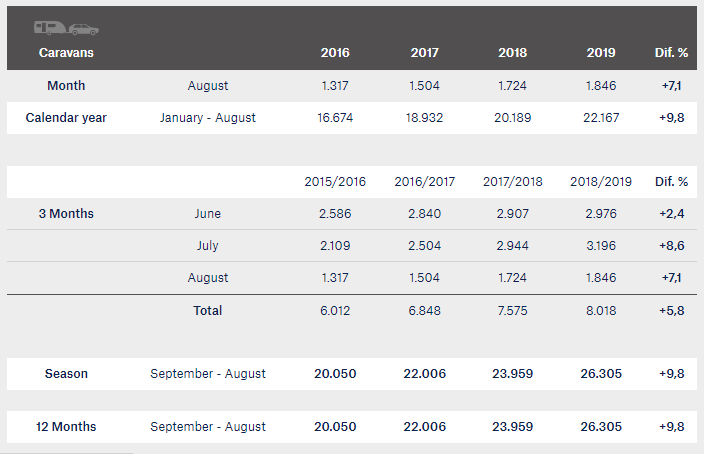704x454 pixels.
Task: Click the 2019 column header
Action: 601,53
